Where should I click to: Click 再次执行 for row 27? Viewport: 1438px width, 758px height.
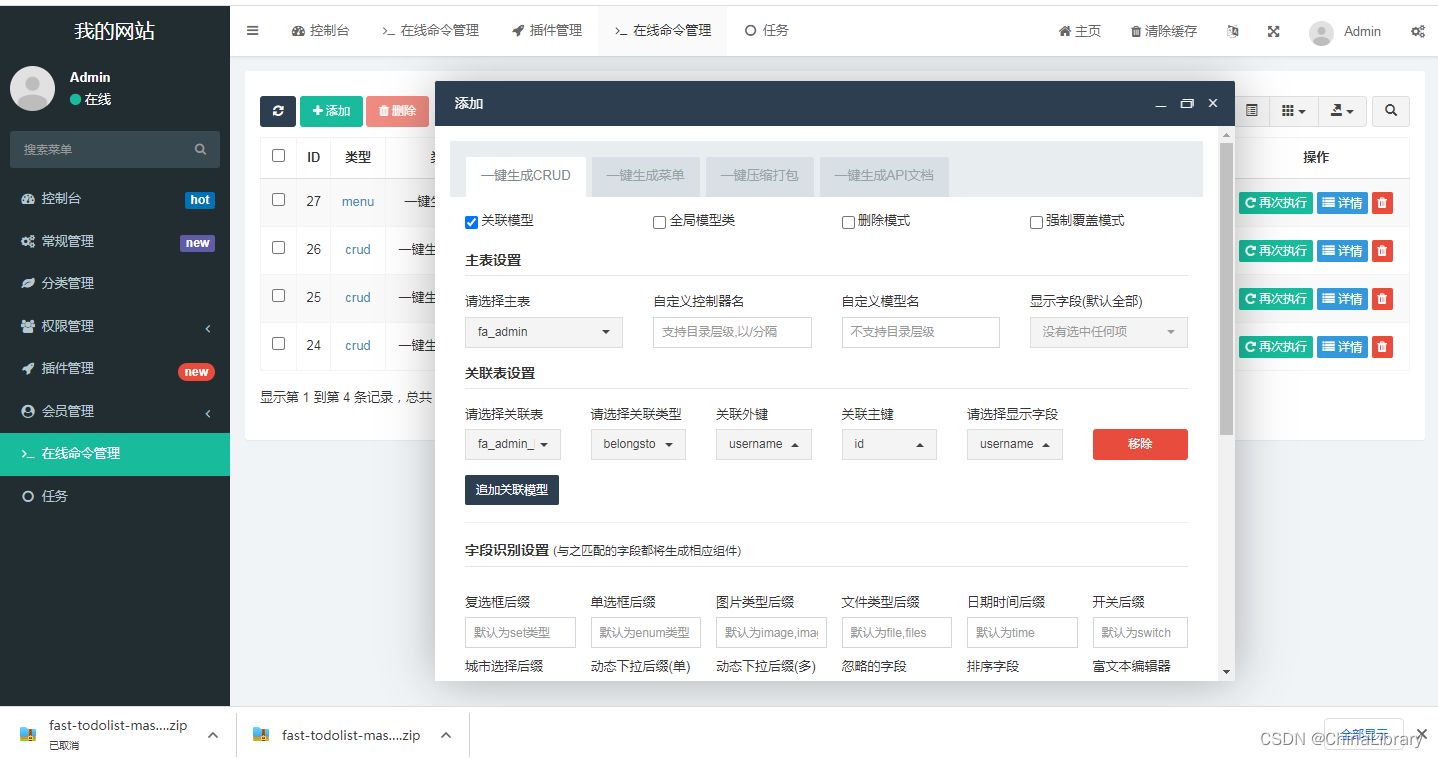1275,203
